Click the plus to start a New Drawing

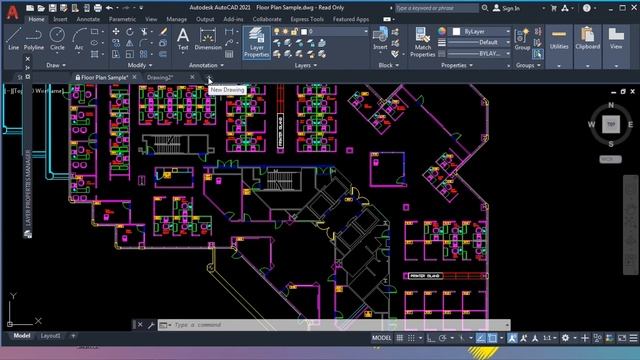click(x=209, y=77)
